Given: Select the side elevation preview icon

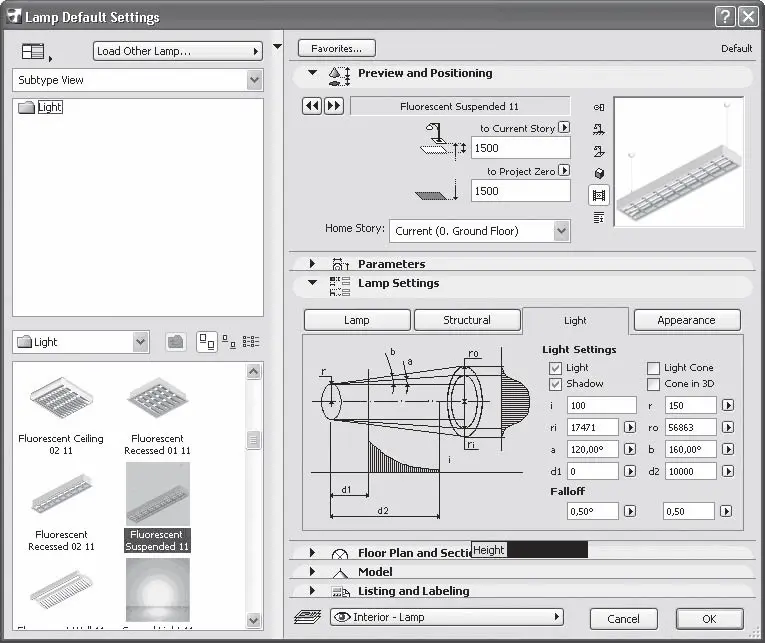Looking at the screenshot, I should pyautogui.click(x=599, y=129).
